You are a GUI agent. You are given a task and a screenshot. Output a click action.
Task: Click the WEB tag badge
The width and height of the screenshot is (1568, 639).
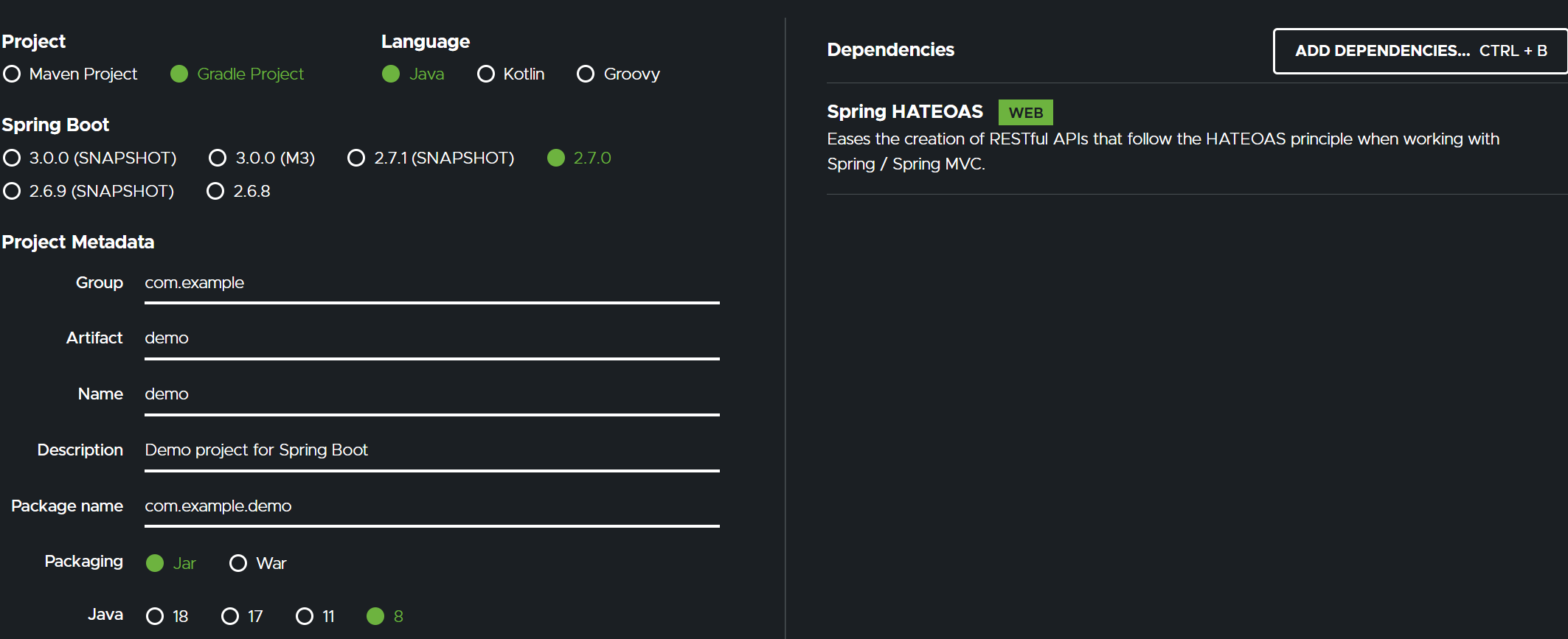tap(1026, 113)
